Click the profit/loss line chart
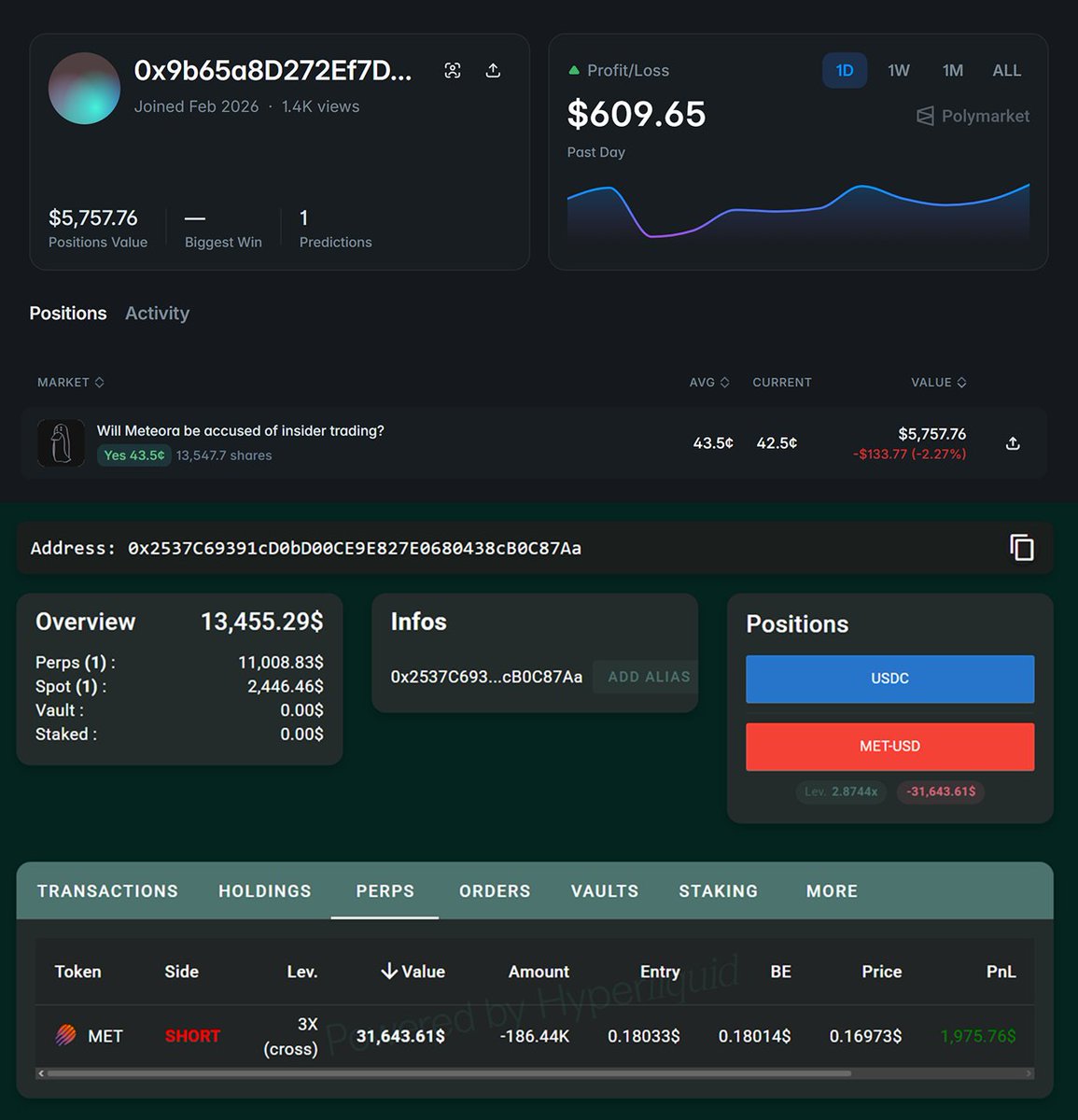Screen dimensions: 1078x1120 798,213
